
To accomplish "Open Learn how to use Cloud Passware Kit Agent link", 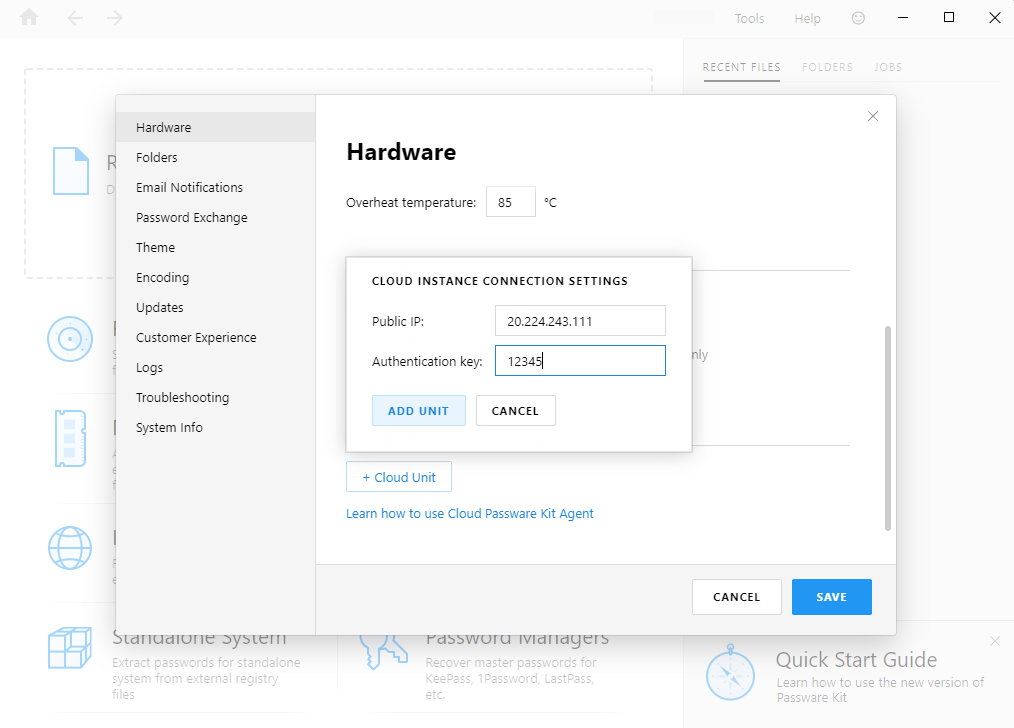I will (x=469, y=513).
